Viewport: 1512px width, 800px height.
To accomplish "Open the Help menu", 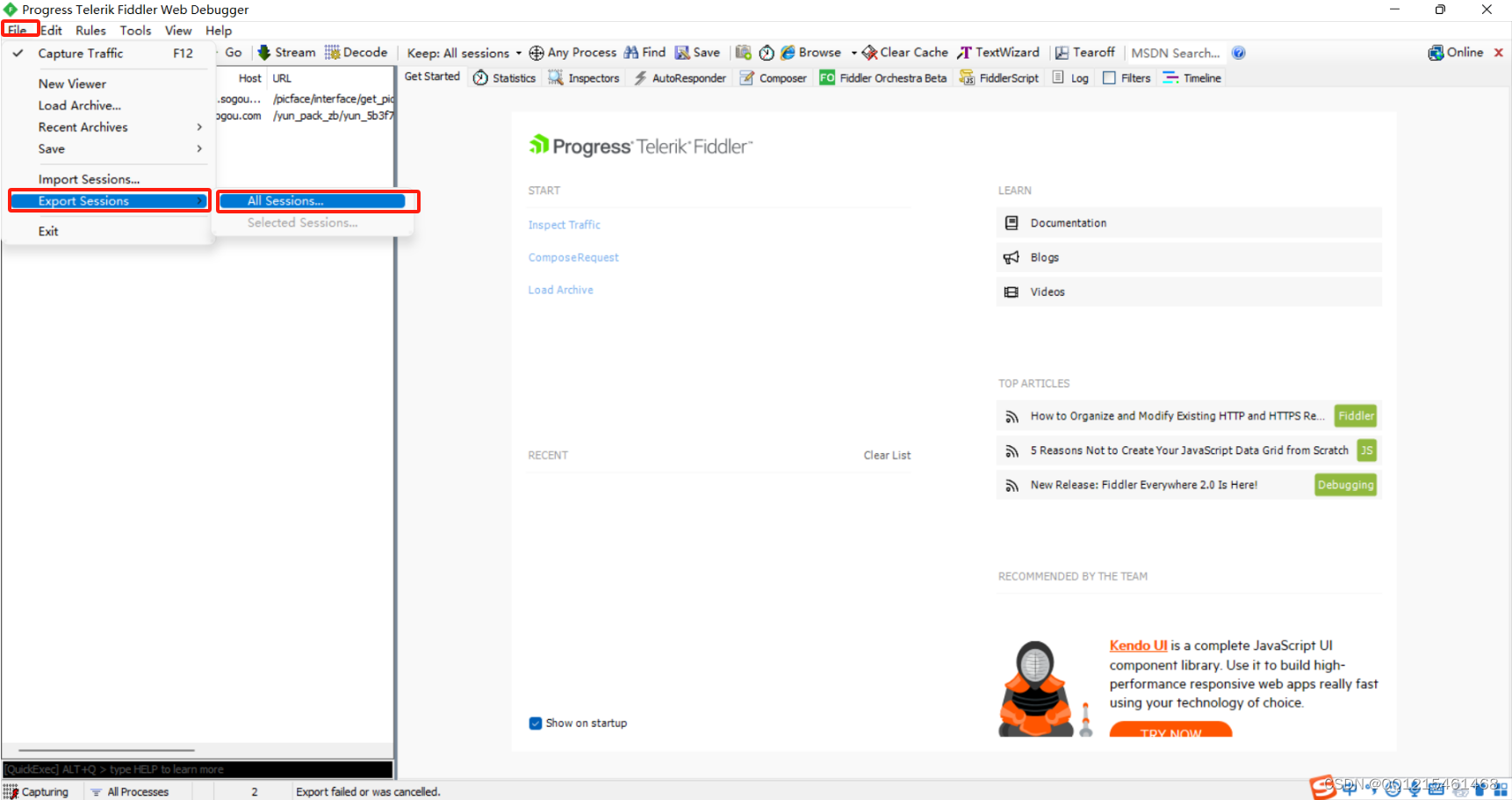I will tap(219, 30).
